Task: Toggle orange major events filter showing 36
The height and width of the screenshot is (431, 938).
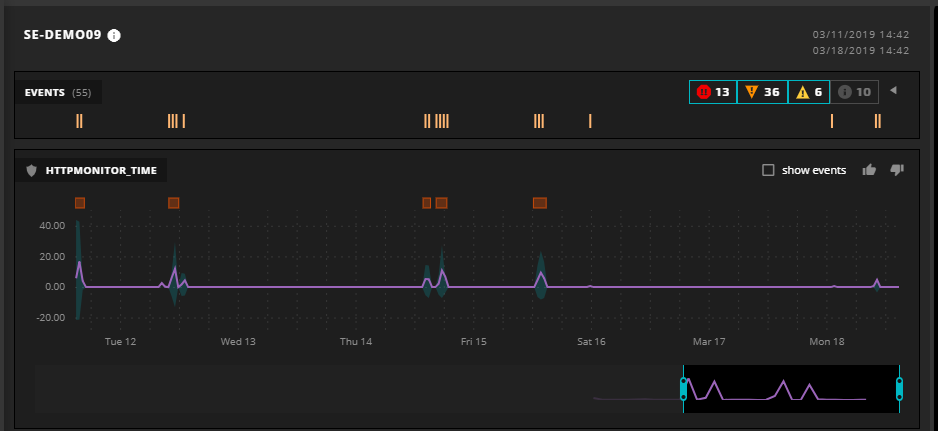Action: pyautogui.click(x=762, y=92)
